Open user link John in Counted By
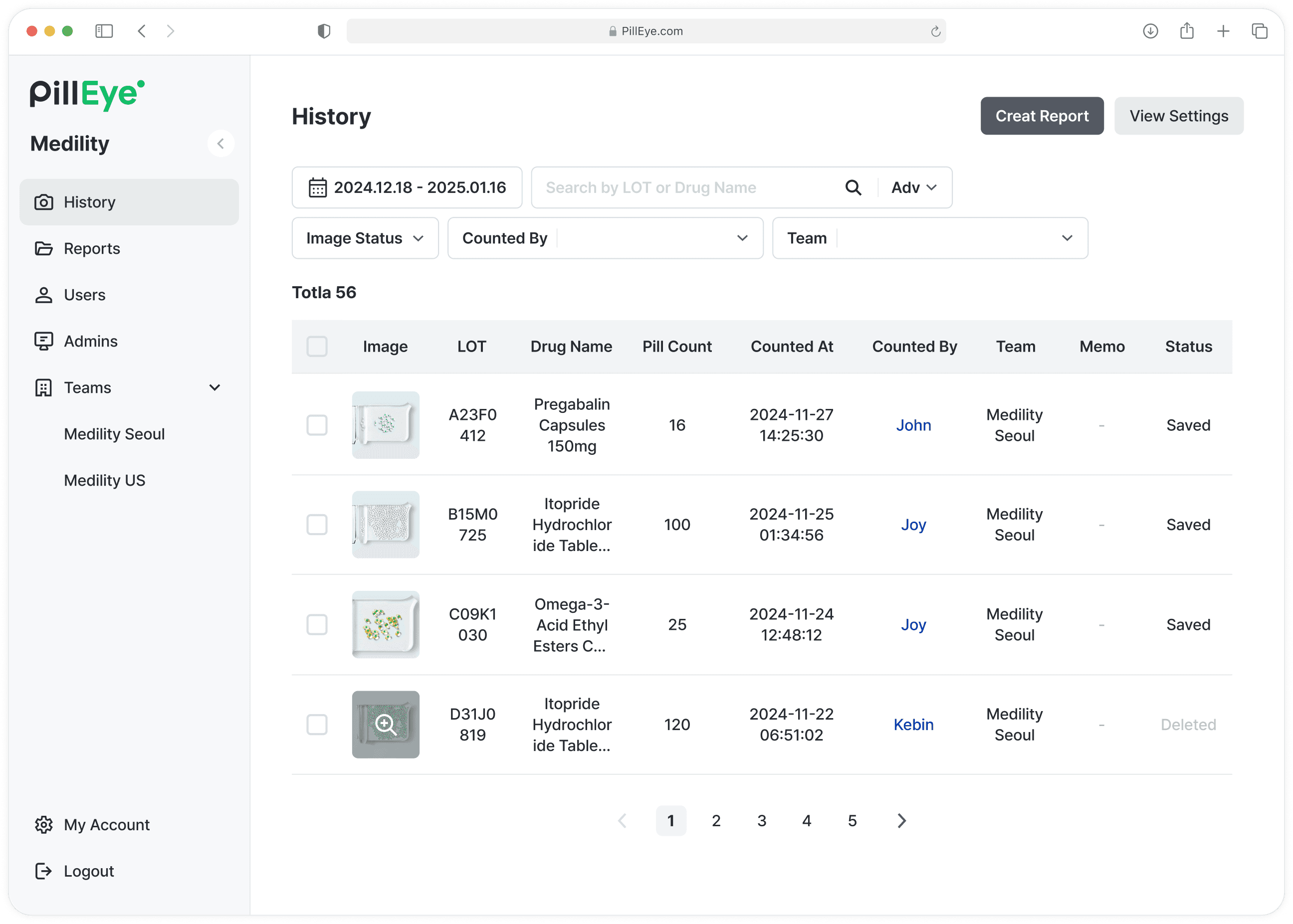Image resolution: width=1293 pixels, height=924 pixels. click(x=913, y=425)
